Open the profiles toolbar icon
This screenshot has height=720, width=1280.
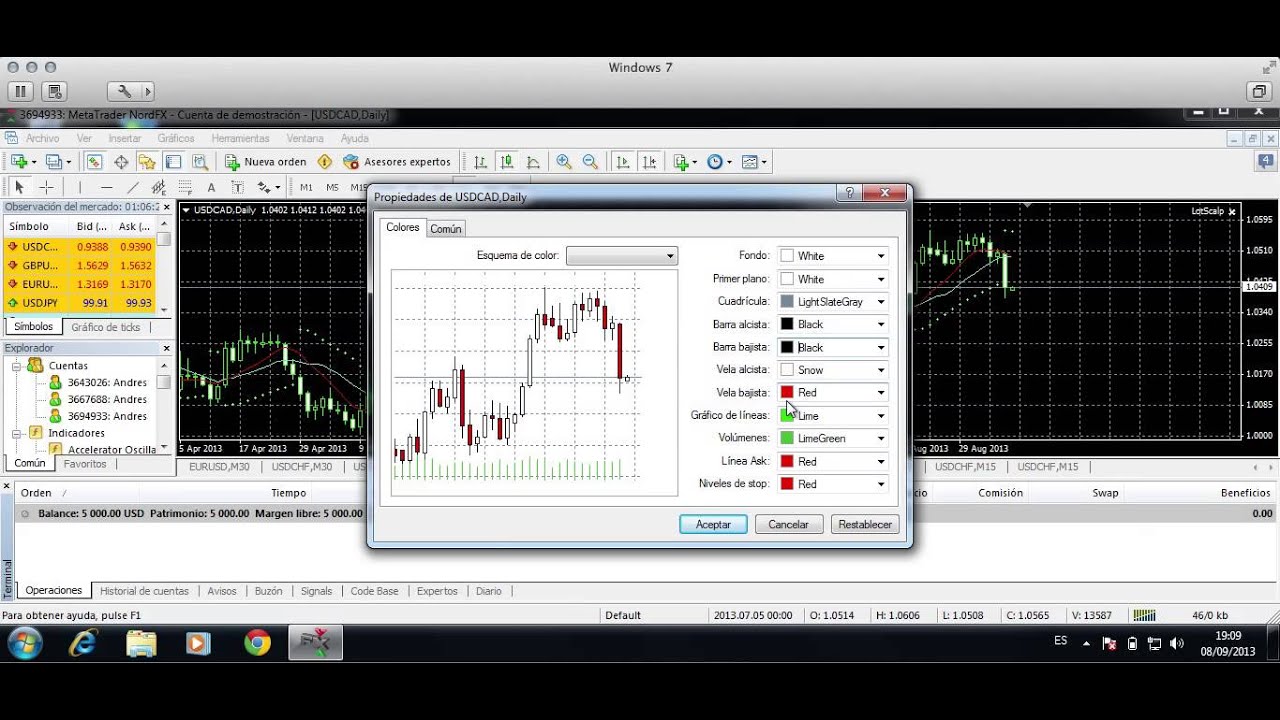(x=54, y=161)
